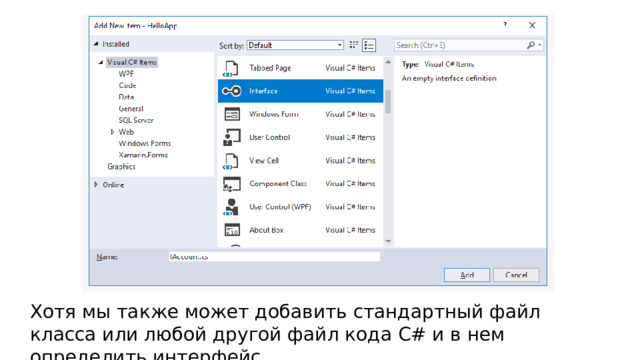Select the SQL Server category

136,120
